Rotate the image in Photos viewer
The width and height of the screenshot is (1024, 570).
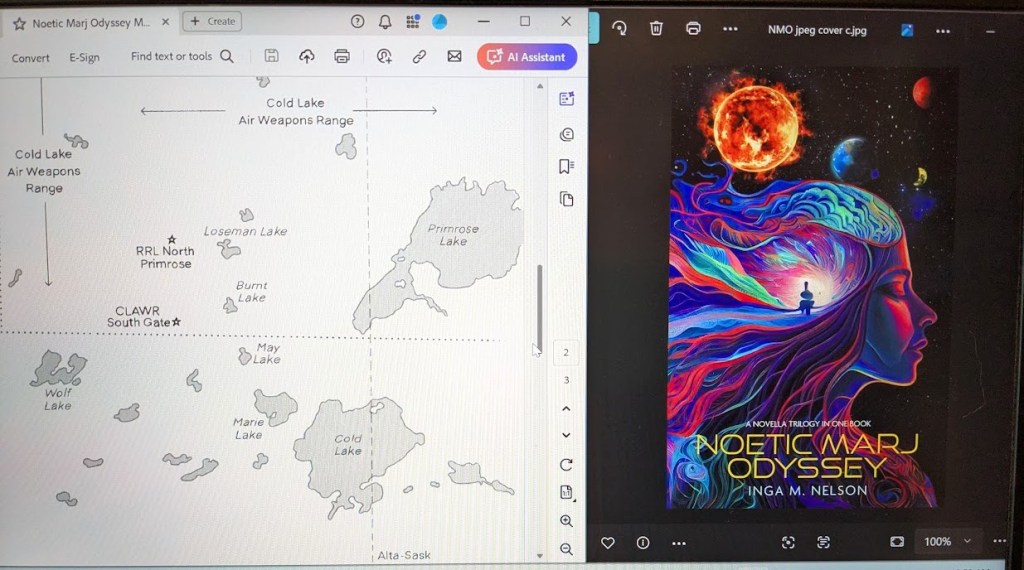[619, 29]
